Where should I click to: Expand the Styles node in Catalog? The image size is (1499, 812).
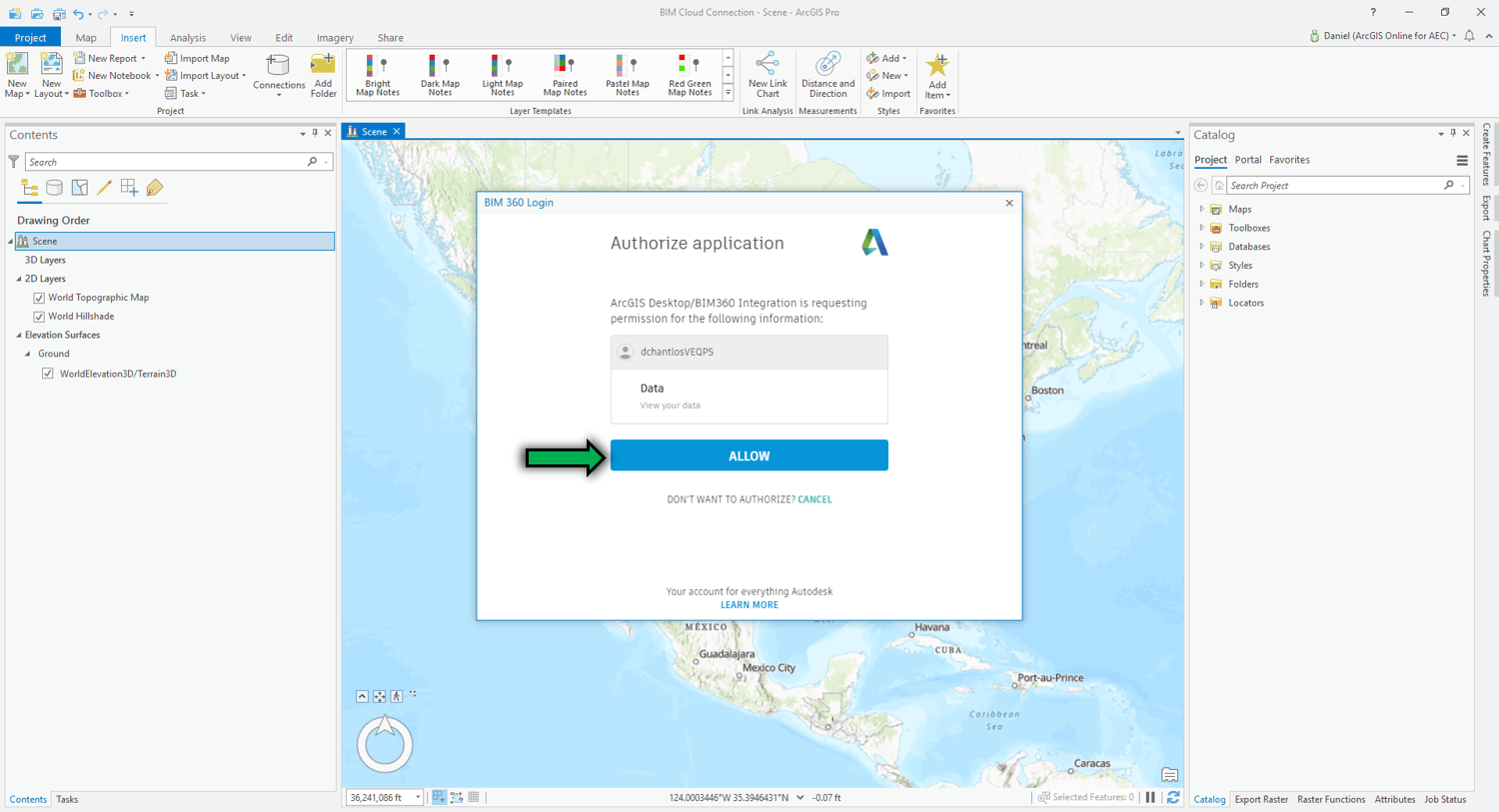click(x=1202, y=266)
